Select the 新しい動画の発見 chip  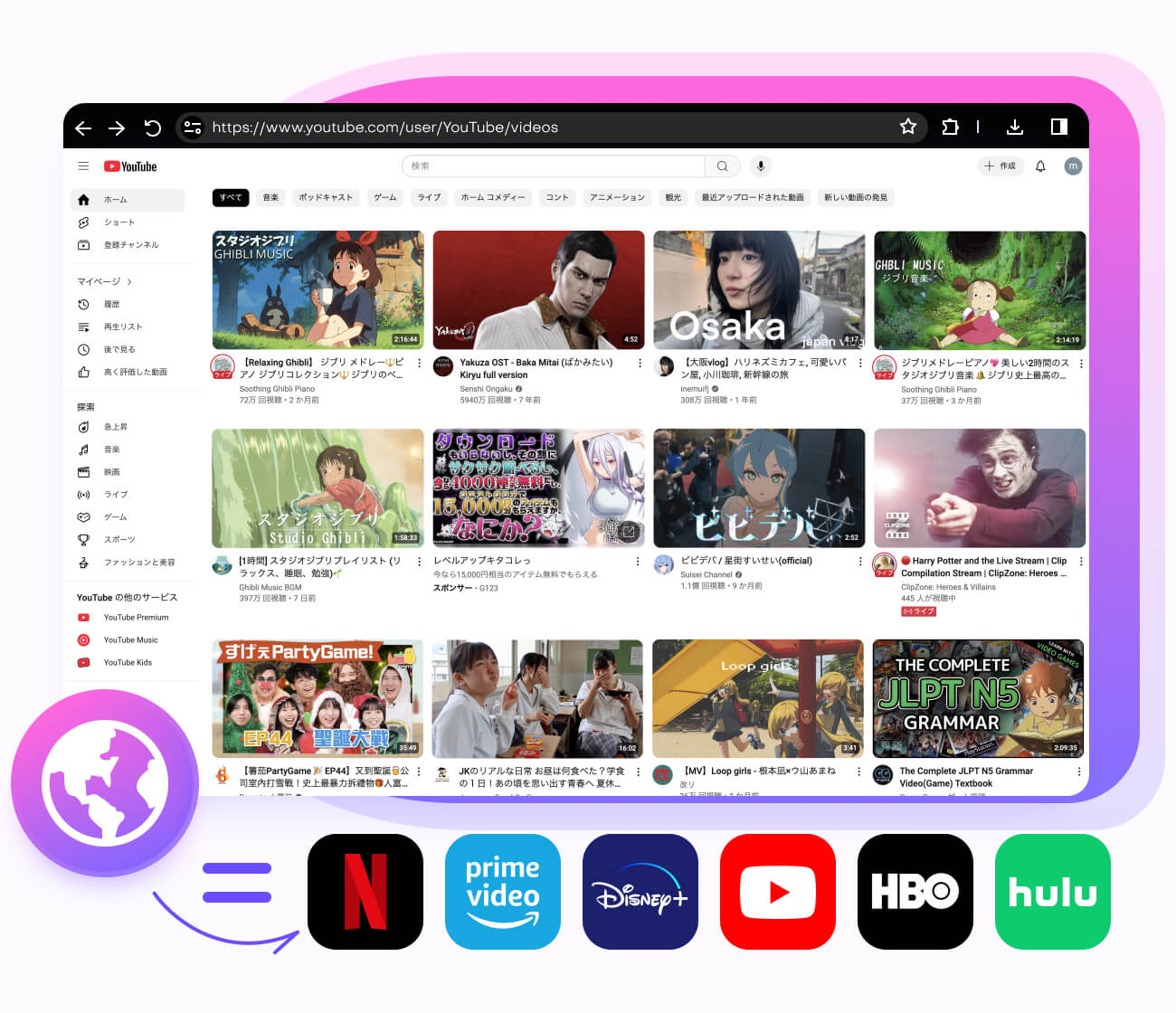click(855, 197)
